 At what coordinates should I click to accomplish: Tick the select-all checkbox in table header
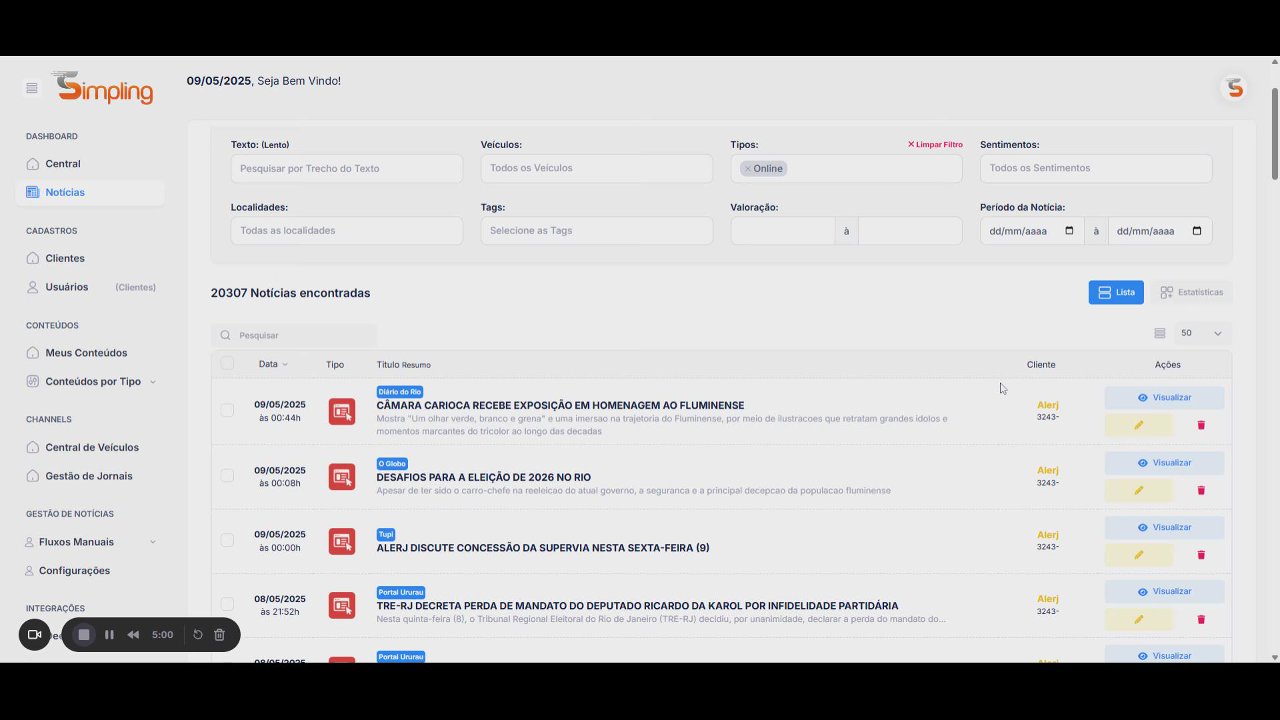click(x=227, y=363)
